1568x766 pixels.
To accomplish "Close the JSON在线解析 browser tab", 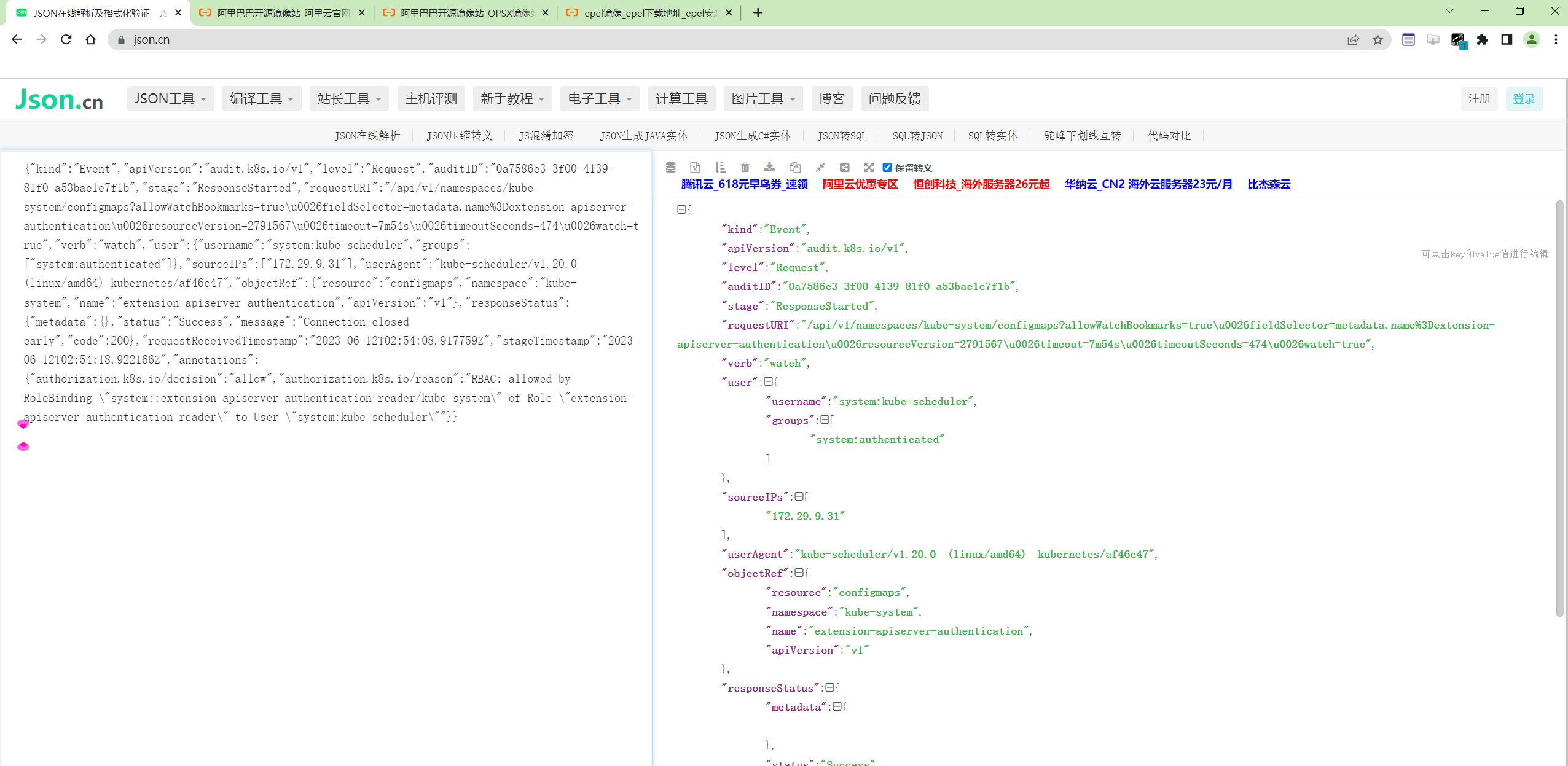I will (x=178, y=12).
